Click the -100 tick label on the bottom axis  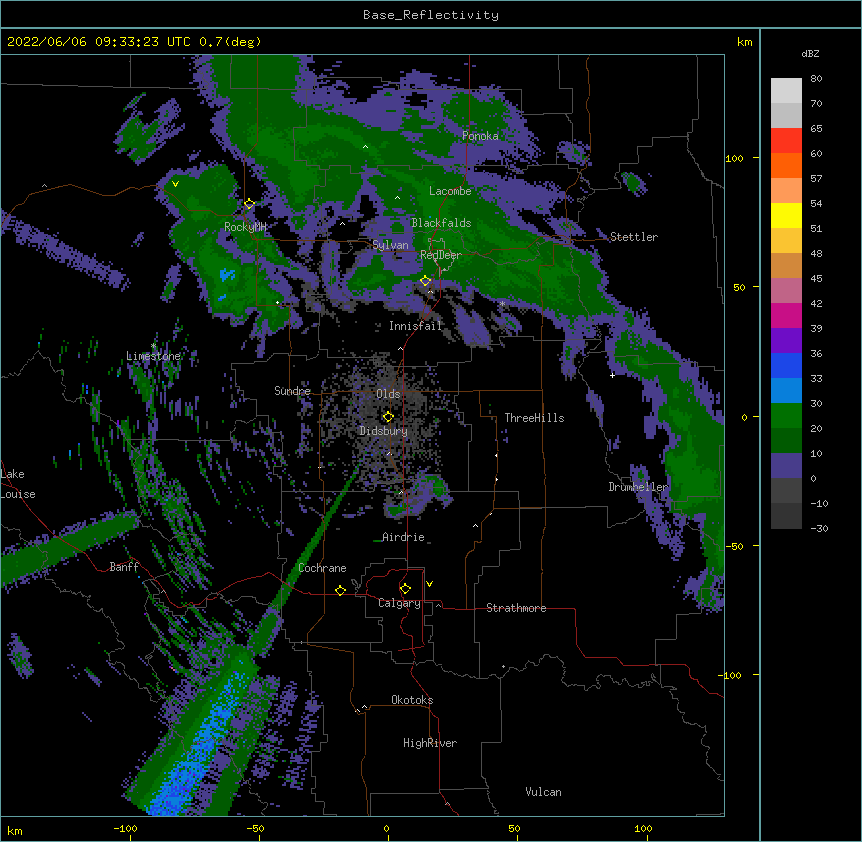[x=125, y=829]
